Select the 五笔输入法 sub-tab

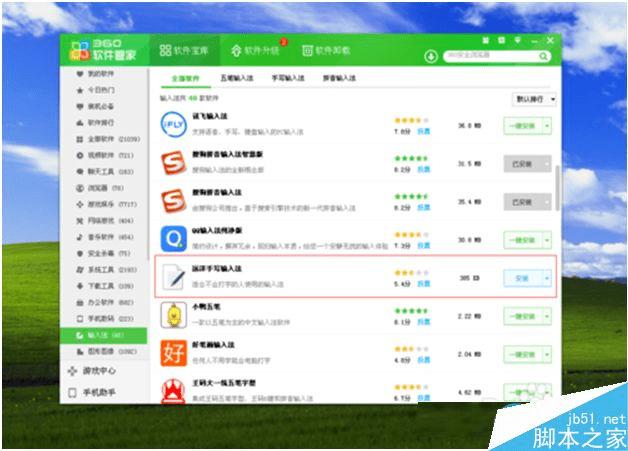click(237, 78)
